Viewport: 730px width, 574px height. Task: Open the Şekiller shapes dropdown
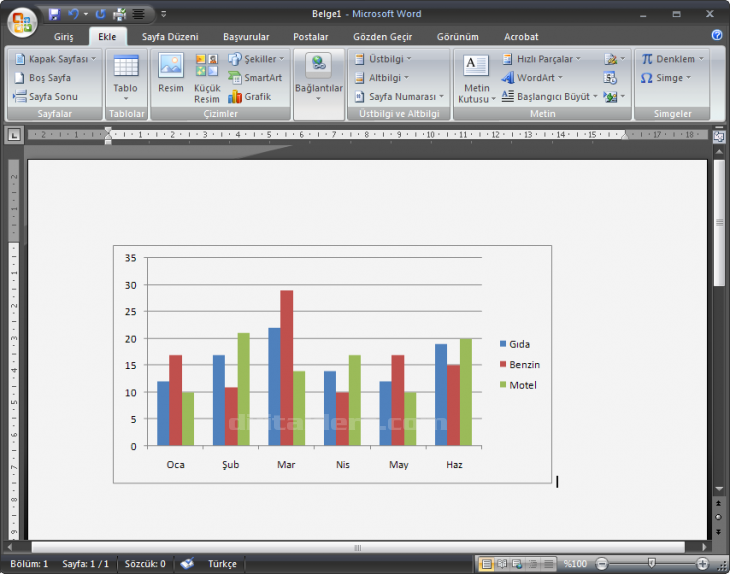[282, 59]
